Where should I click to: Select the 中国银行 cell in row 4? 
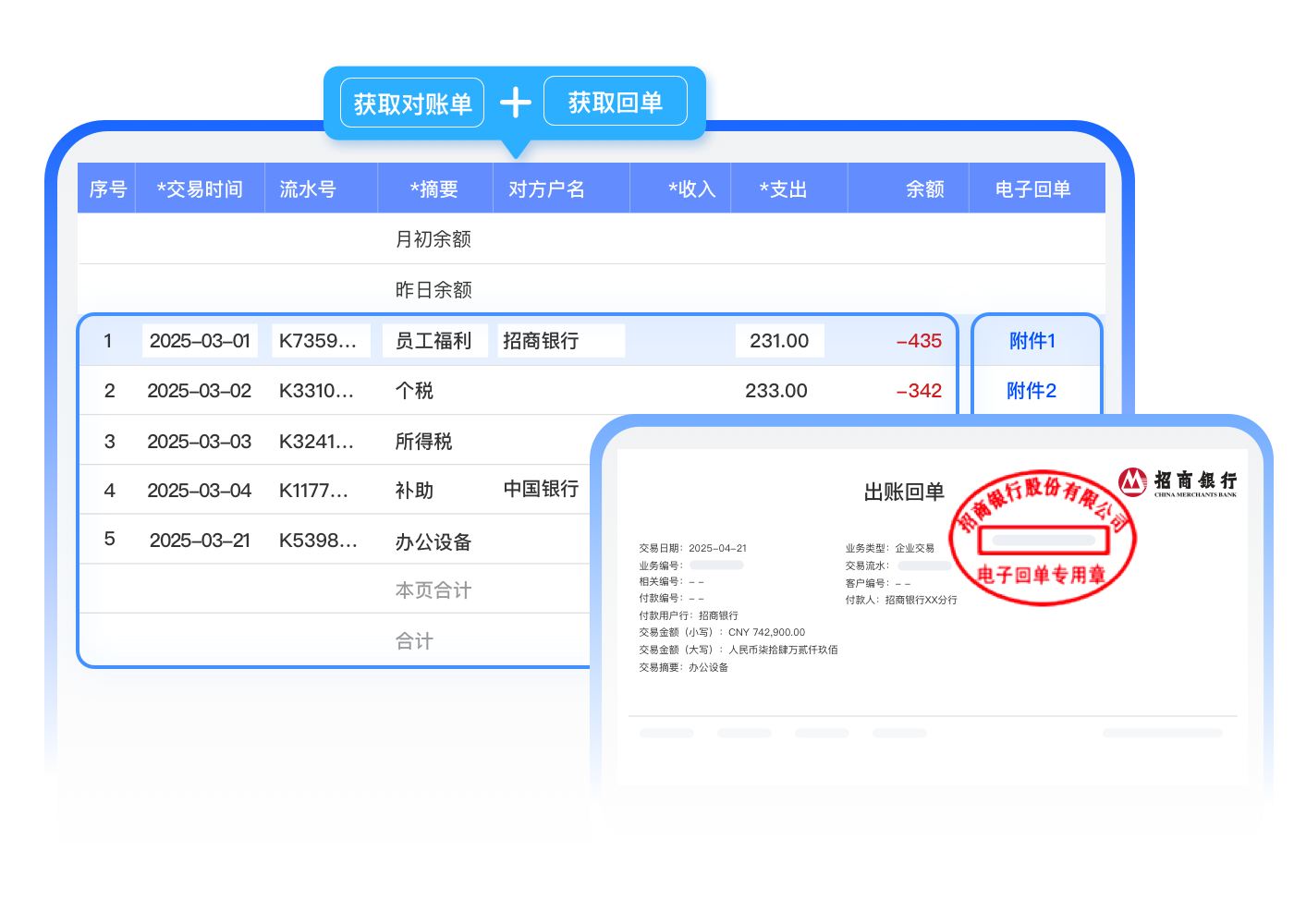click(x=541, y=489)
